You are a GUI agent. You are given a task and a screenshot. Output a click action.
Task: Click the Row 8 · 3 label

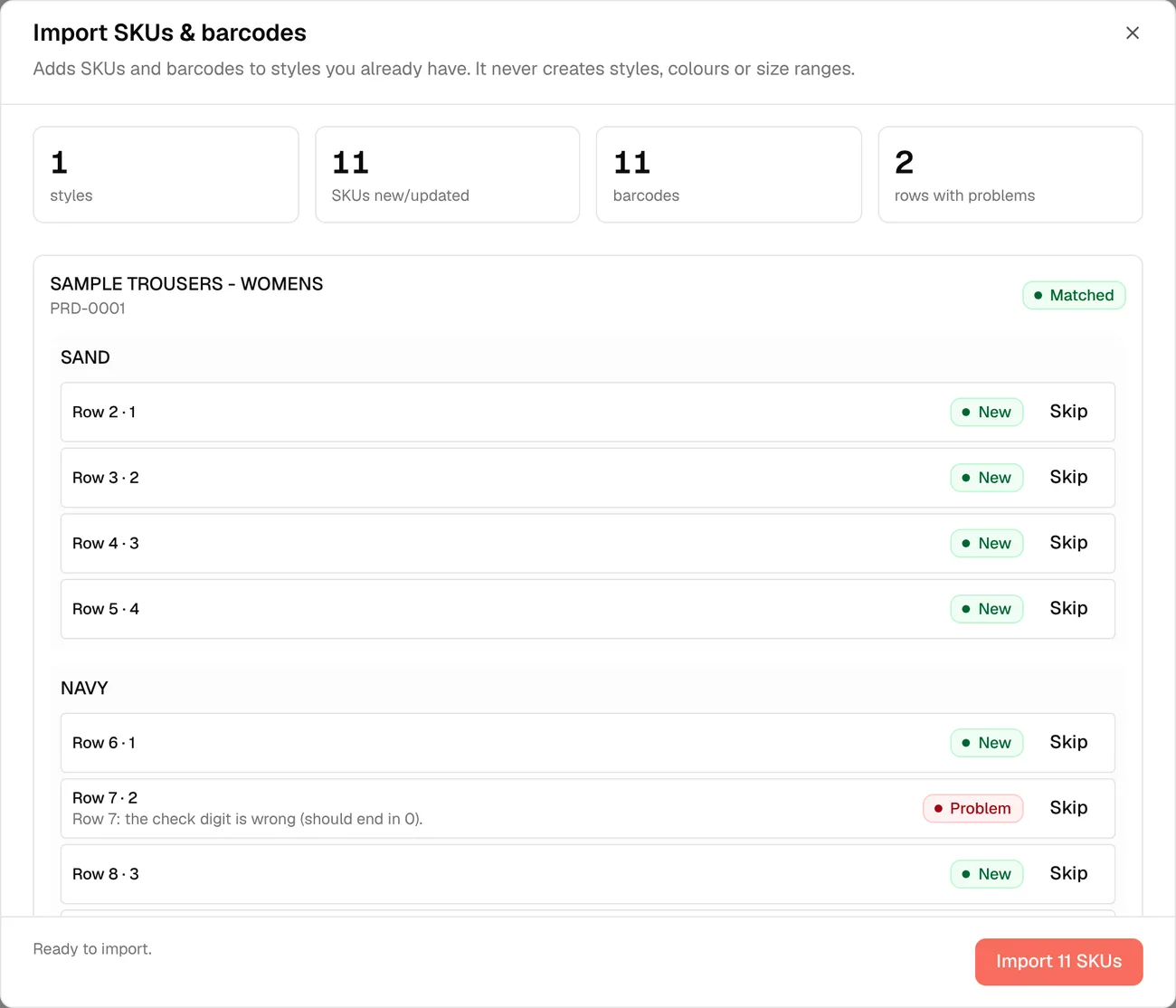tap(106, 874)
